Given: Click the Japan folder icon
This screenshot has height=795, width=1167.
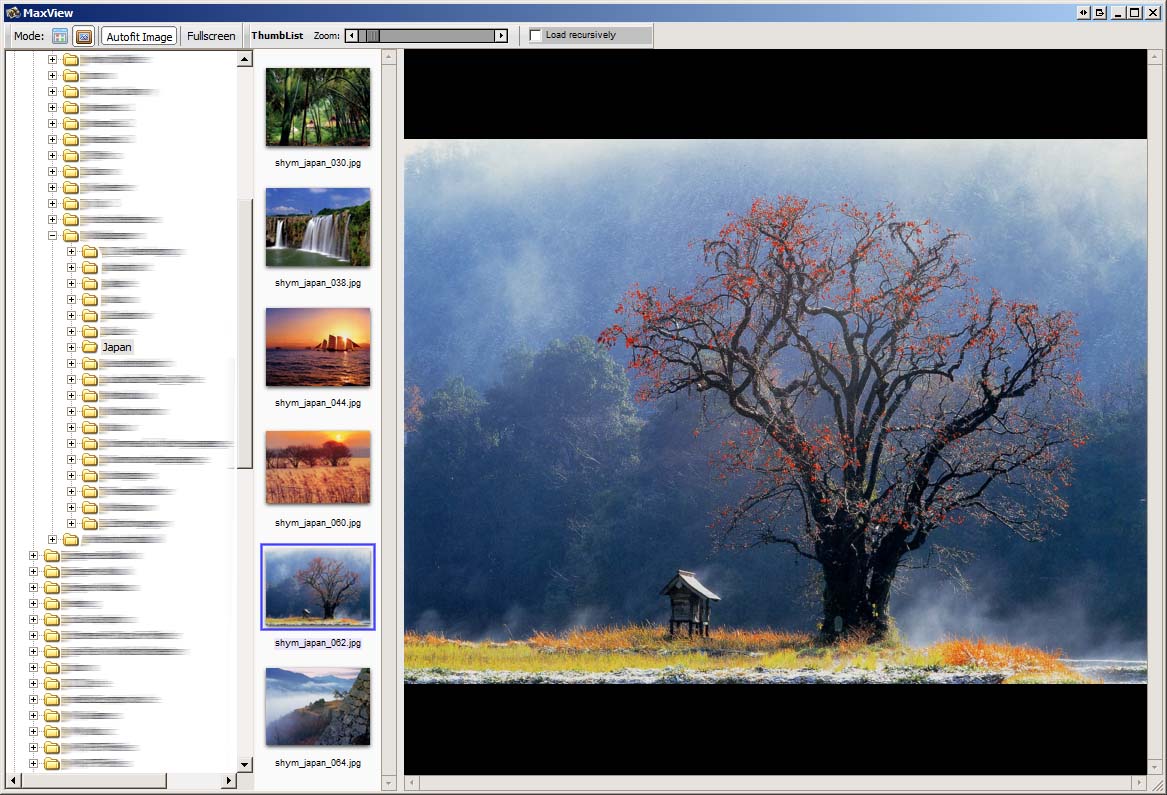Looking at the screenshot, I should (90, 347).
